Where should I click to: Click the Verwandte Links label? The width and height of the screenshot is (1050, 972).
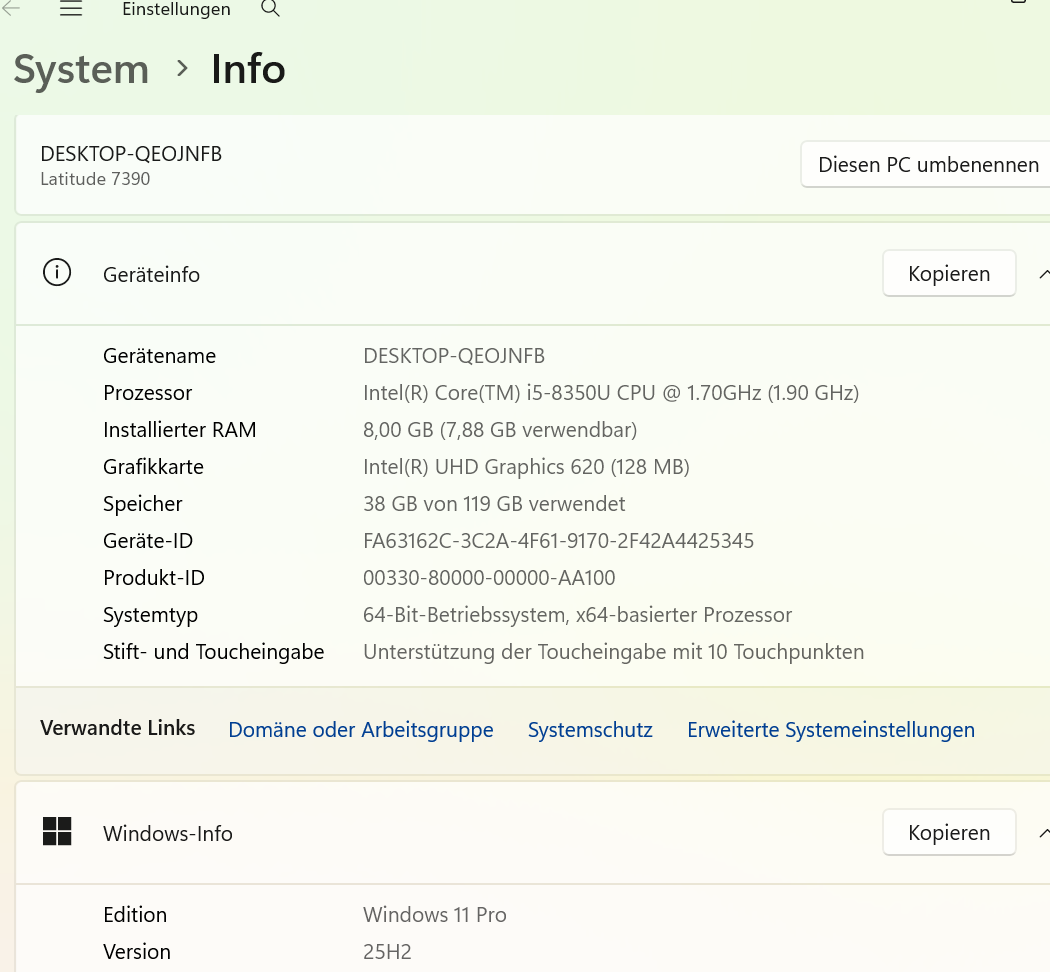pyautogui.click(x=118, y=728)
